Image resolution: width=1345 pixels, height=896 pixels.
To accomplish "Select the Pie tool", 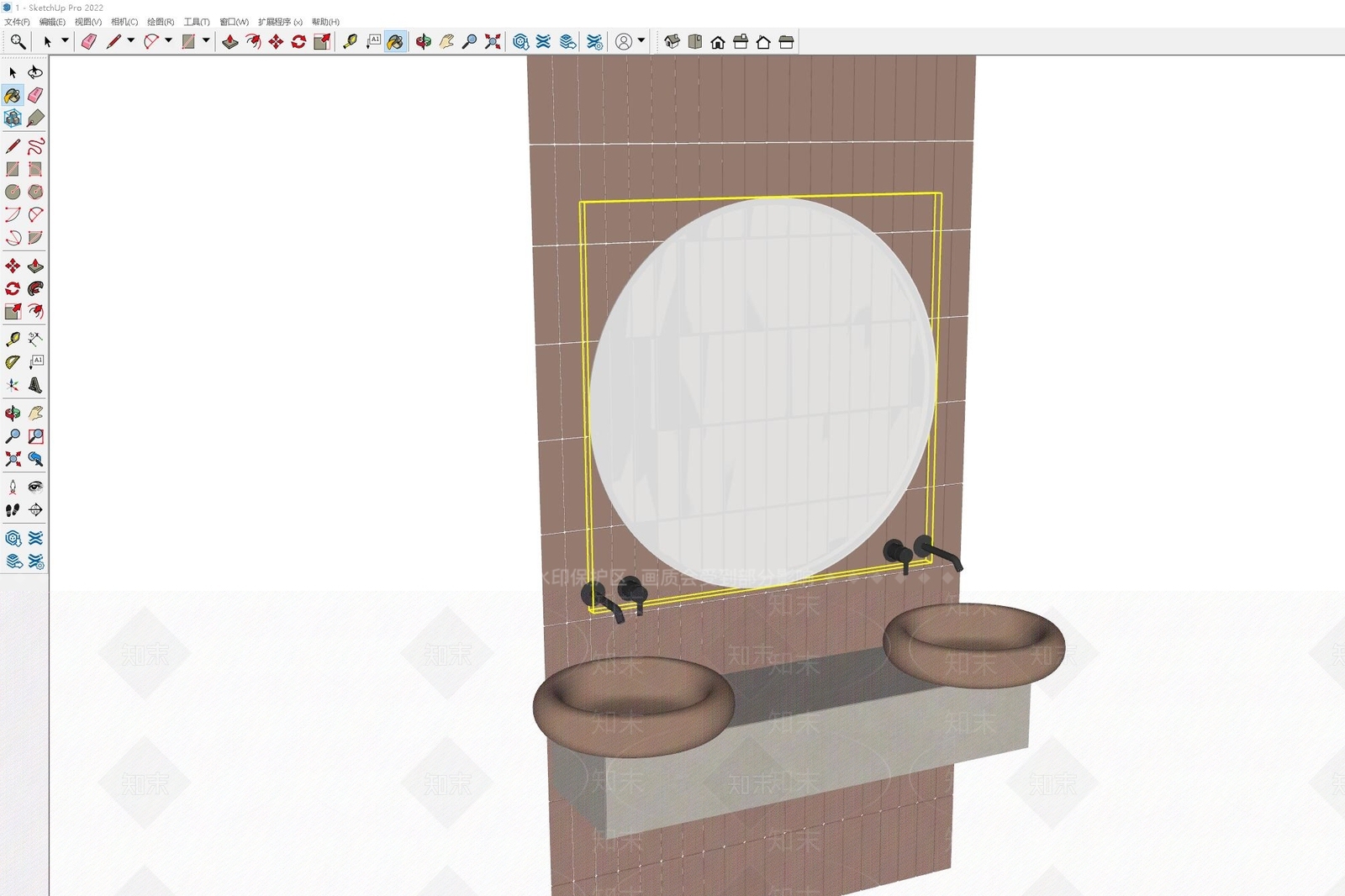I will [x=35, y=238].
